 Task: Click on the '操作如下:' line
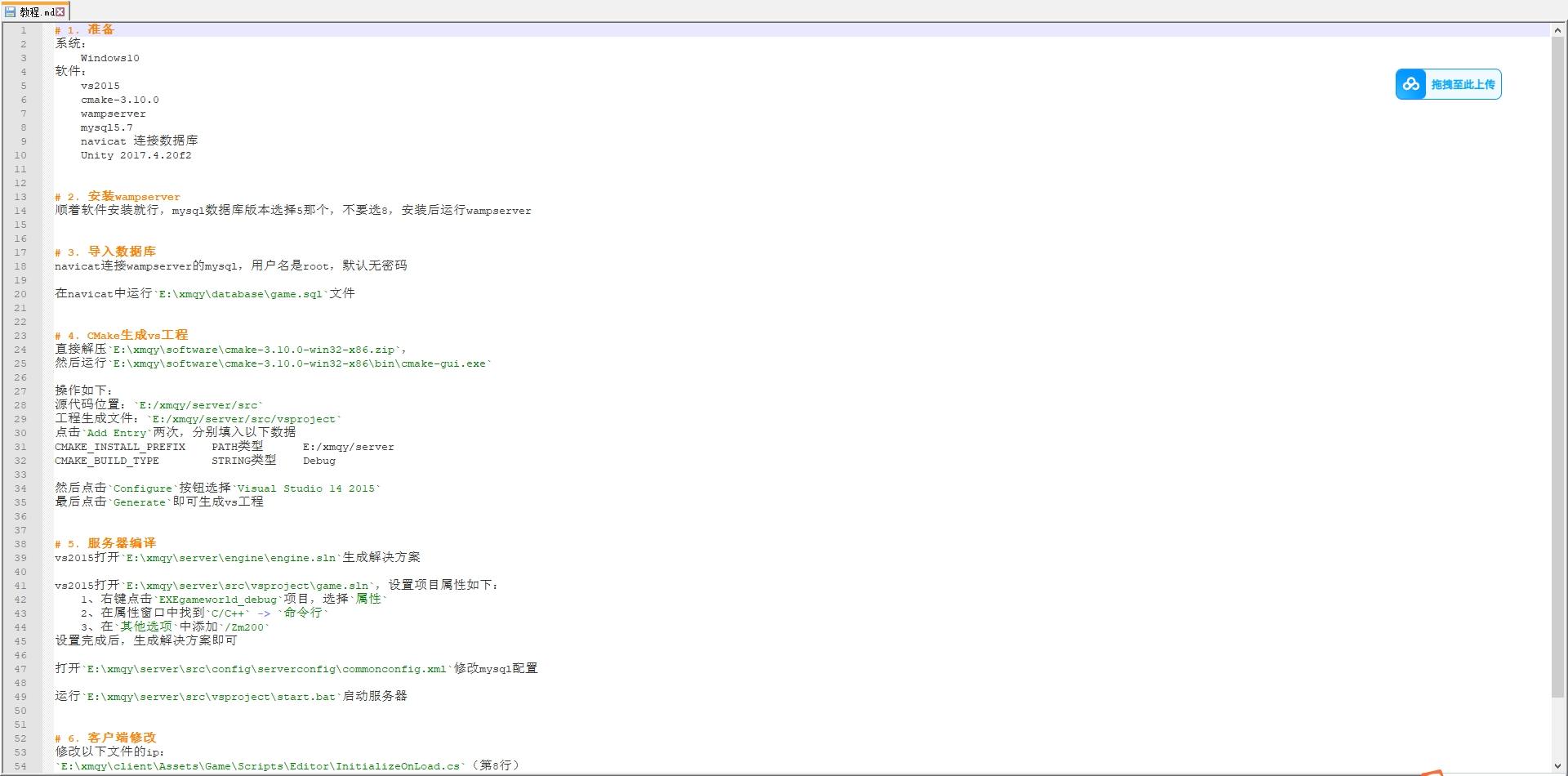click(83, 391)
